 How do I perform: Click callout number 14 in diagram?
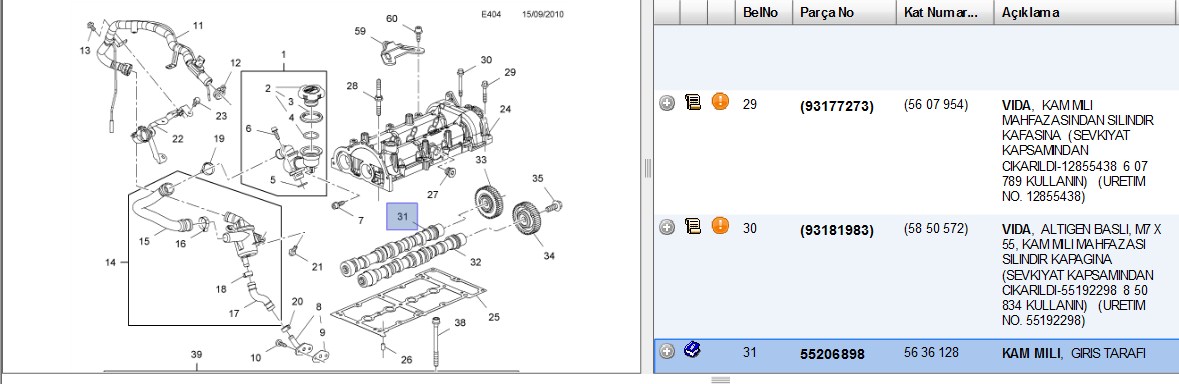coord(111,262)
